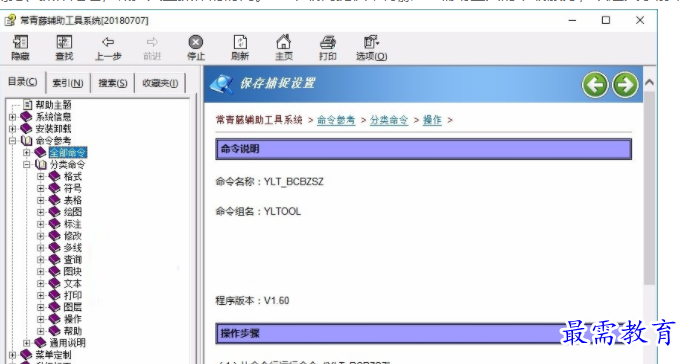Expand the 多线 tree node
The width and height of the screenshot is (684, 364).
pos(41,248)
